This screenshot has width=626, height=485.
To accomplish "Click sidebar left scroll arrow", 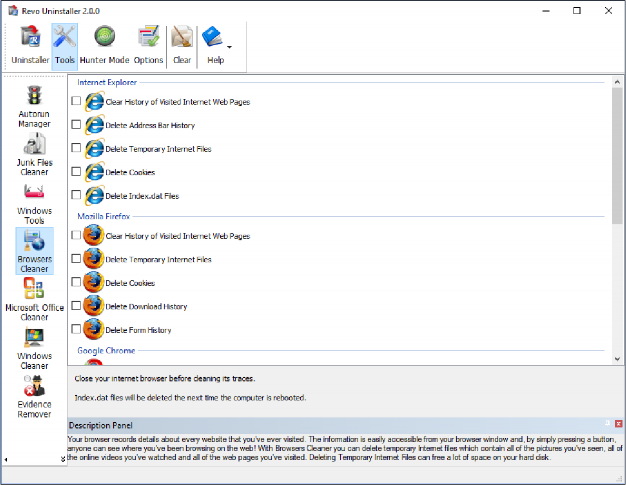I will point(6,459).
